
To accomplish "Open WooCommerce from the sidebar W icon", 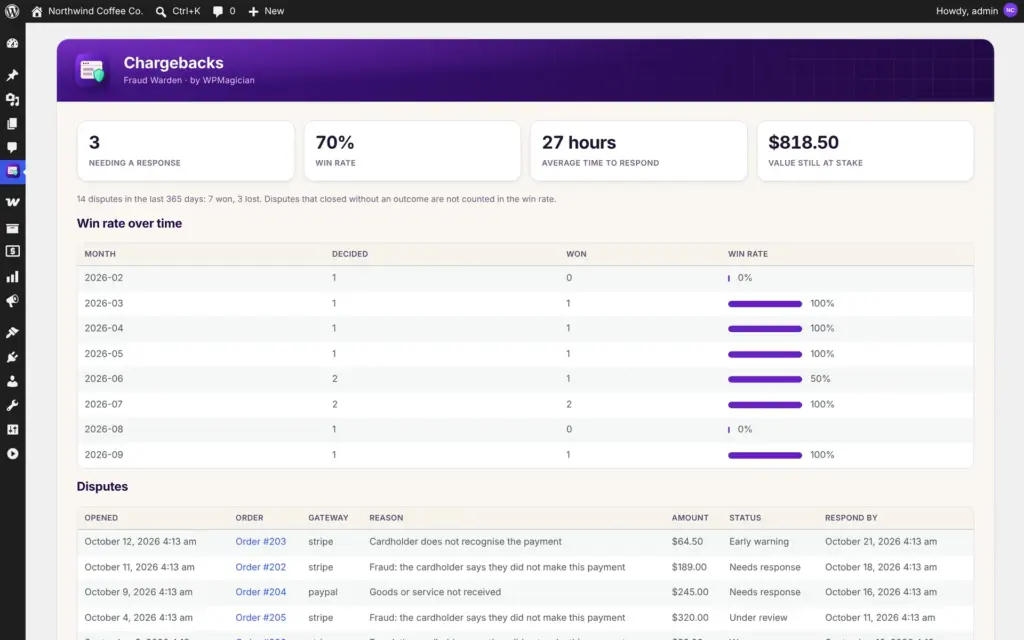I will pos(12,202).
